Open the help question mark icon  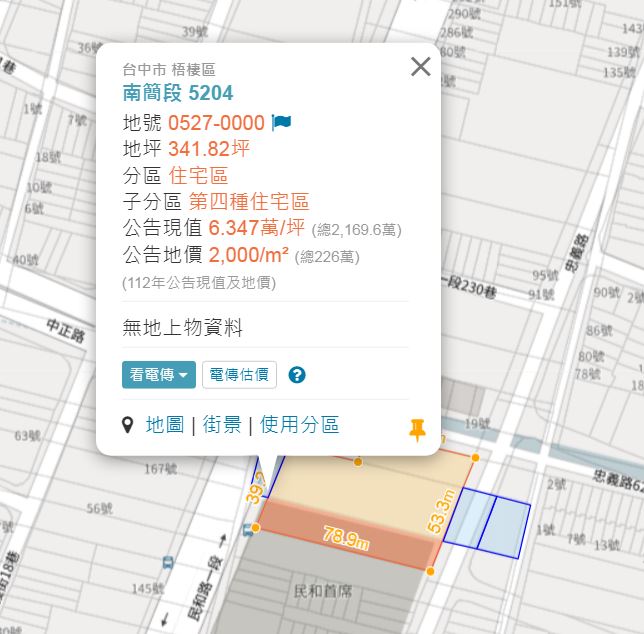coord(297,375)
